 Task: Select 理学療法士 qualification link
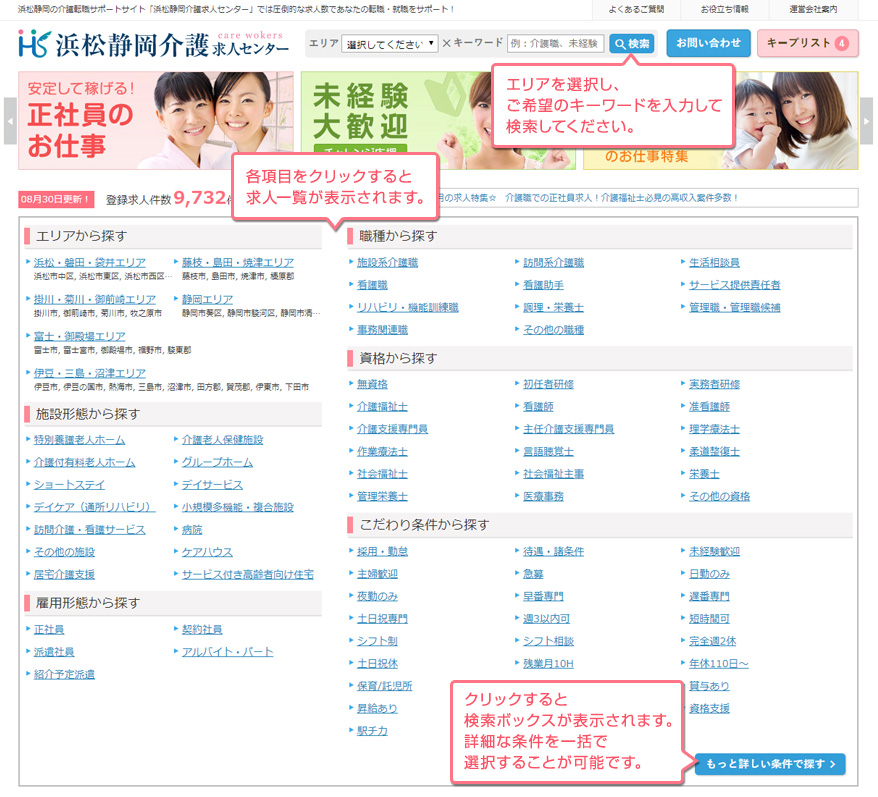(714, 428)
